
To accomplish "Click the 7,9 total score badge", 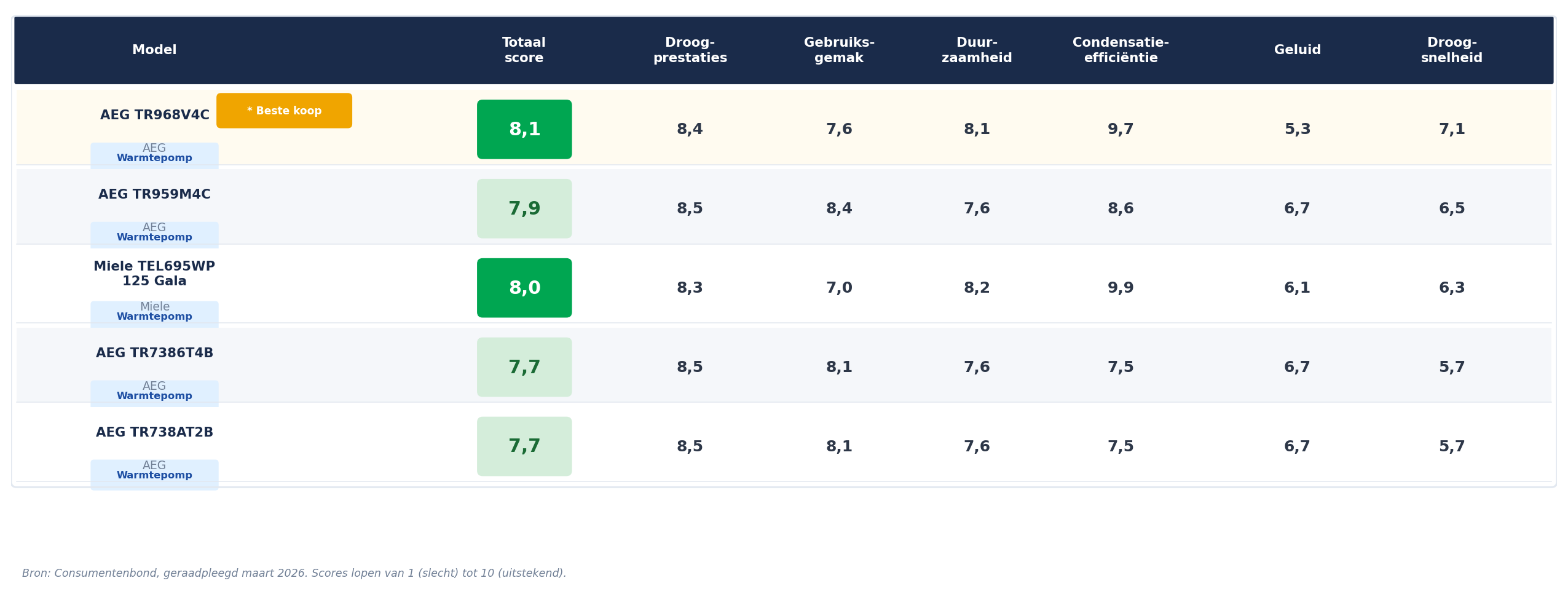I will (524, 208).
